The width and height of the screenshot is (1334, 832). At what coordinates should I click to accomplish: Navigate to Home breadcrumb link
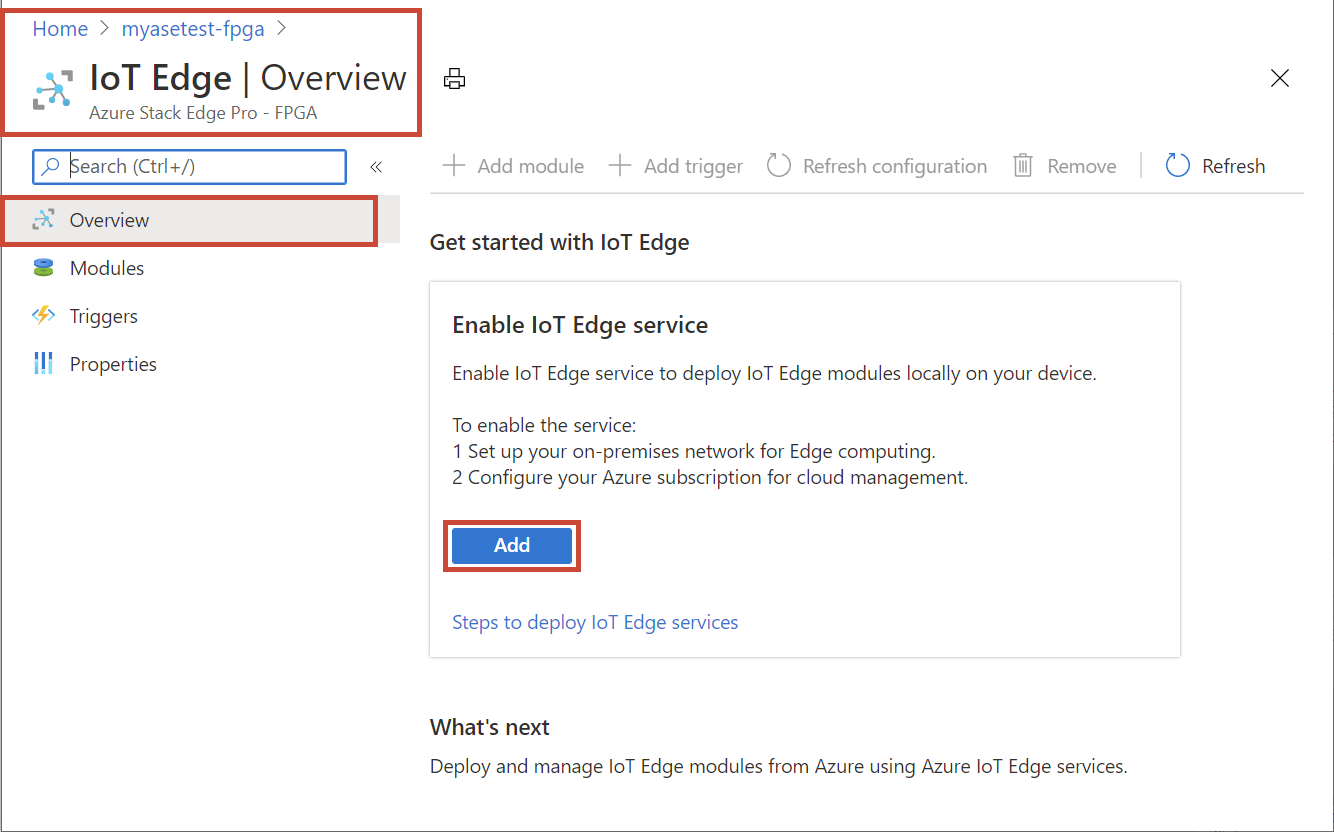[x=60, y=29]
